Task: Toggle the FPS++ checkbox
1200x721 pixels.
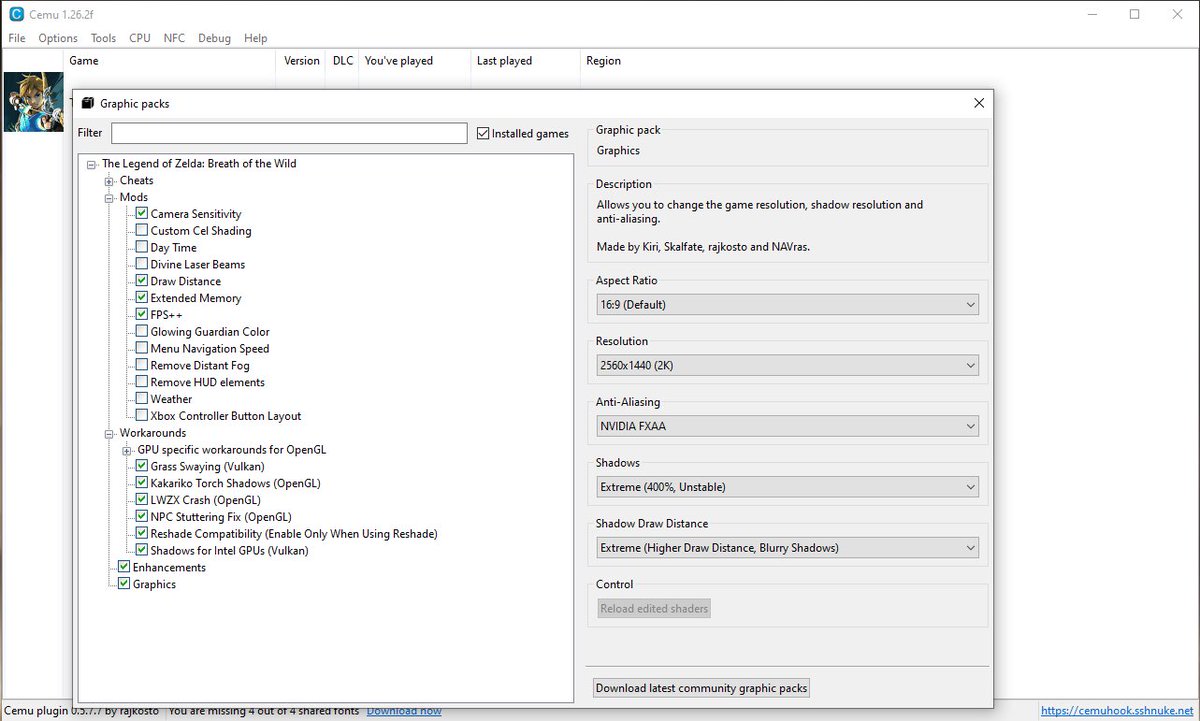Action: point(142,315)
